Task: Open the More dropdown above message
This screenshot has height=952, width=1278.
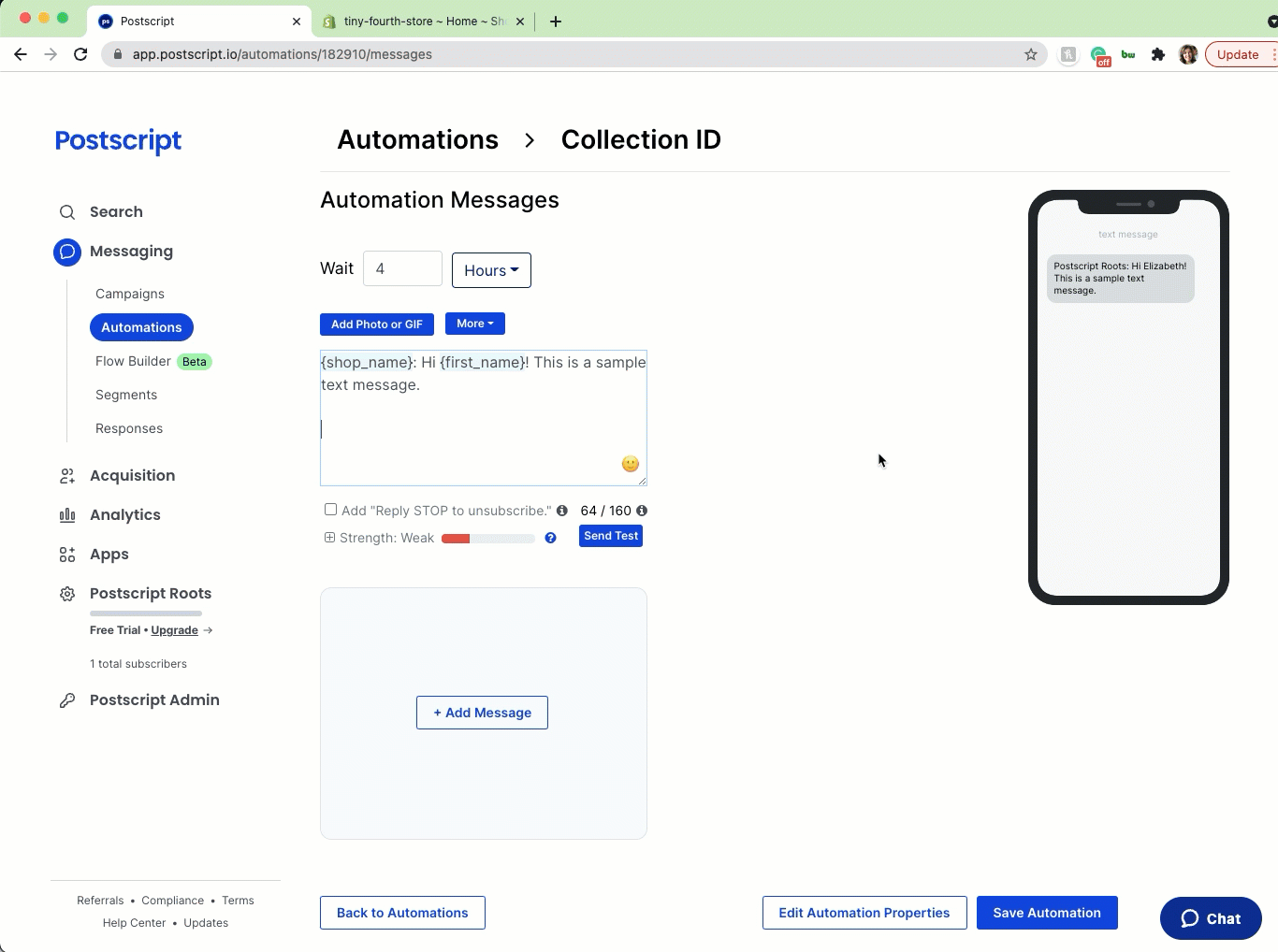Action: tap(475, 324)
